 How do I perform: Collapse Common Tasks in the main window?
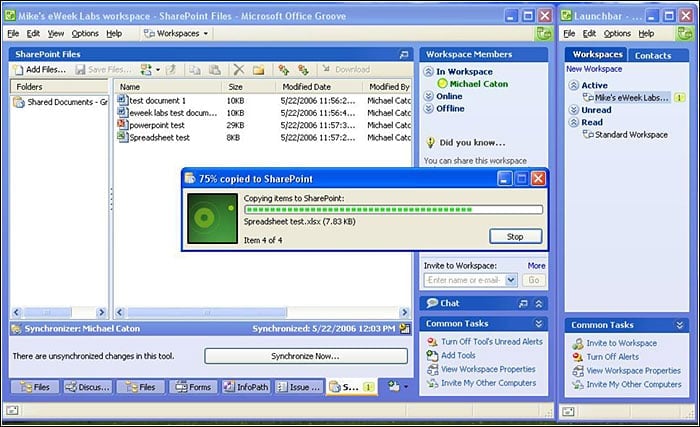coord(539,323)
